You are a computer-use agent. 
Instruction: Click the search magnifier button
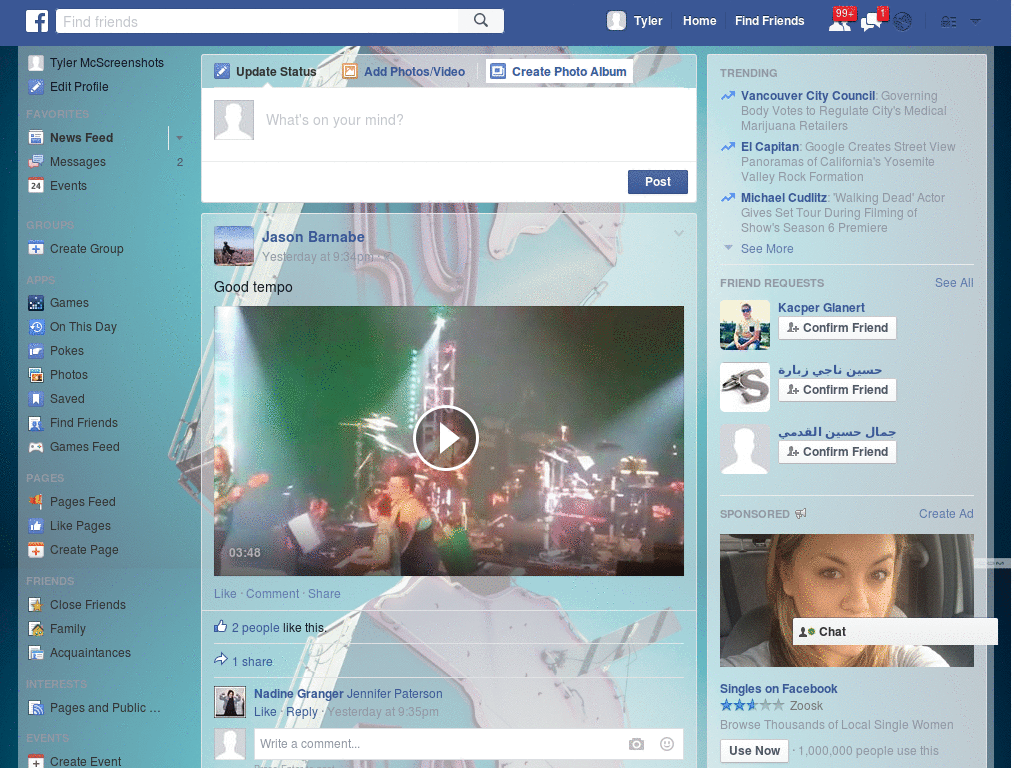point(481,21)
